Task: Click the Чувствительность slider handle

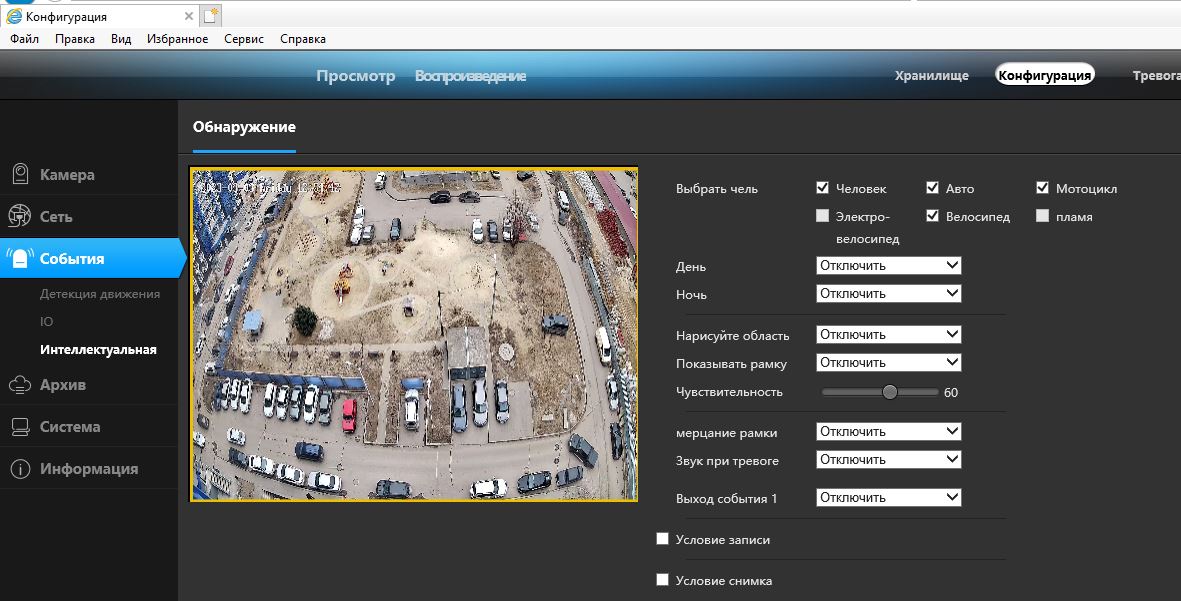Action: (890, 392)
